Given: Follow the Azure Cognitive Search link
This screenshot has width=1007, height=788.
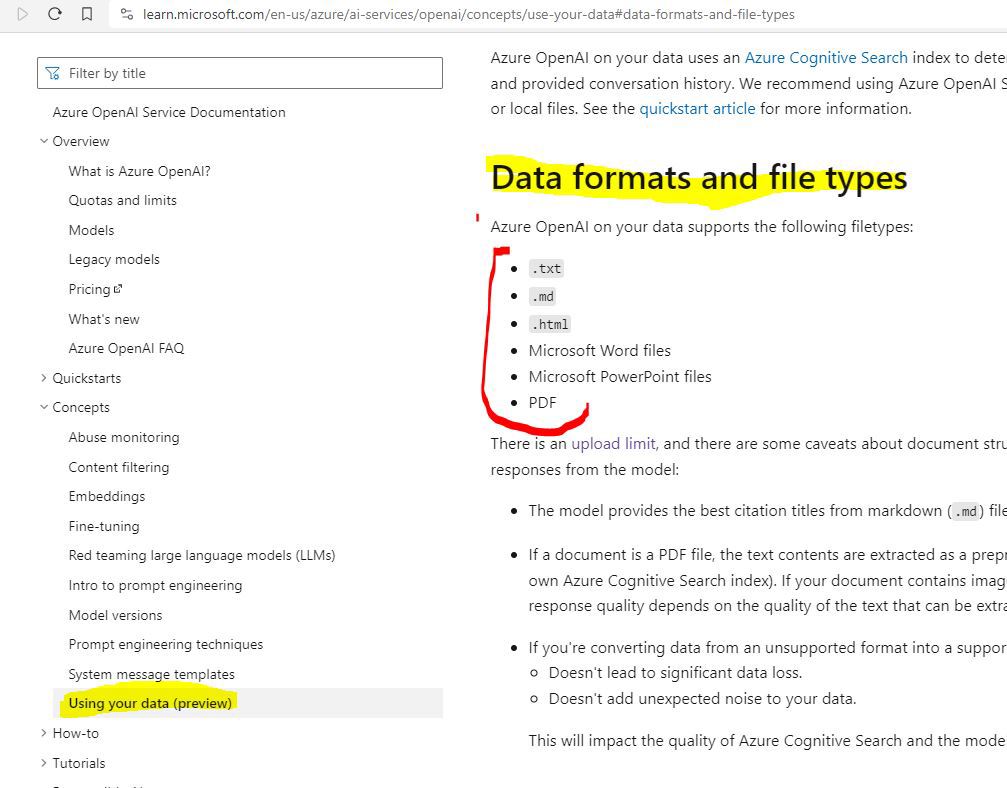Looking at the screenshot, I should coord(826,58).
